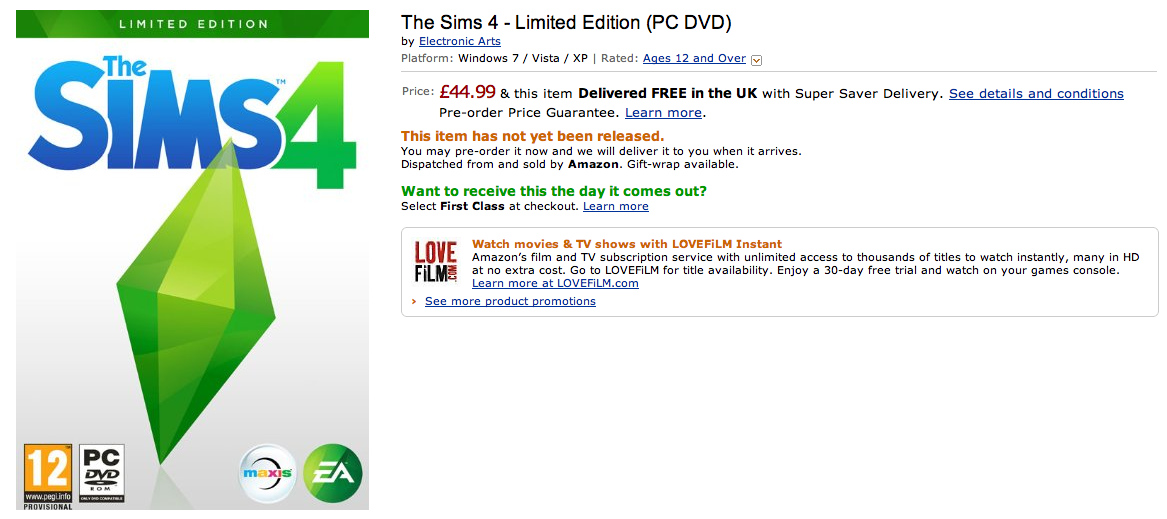Click the £44.99 price
Image resolution: width=1167 pixels, height=519 pixels.
click(467, 93)
